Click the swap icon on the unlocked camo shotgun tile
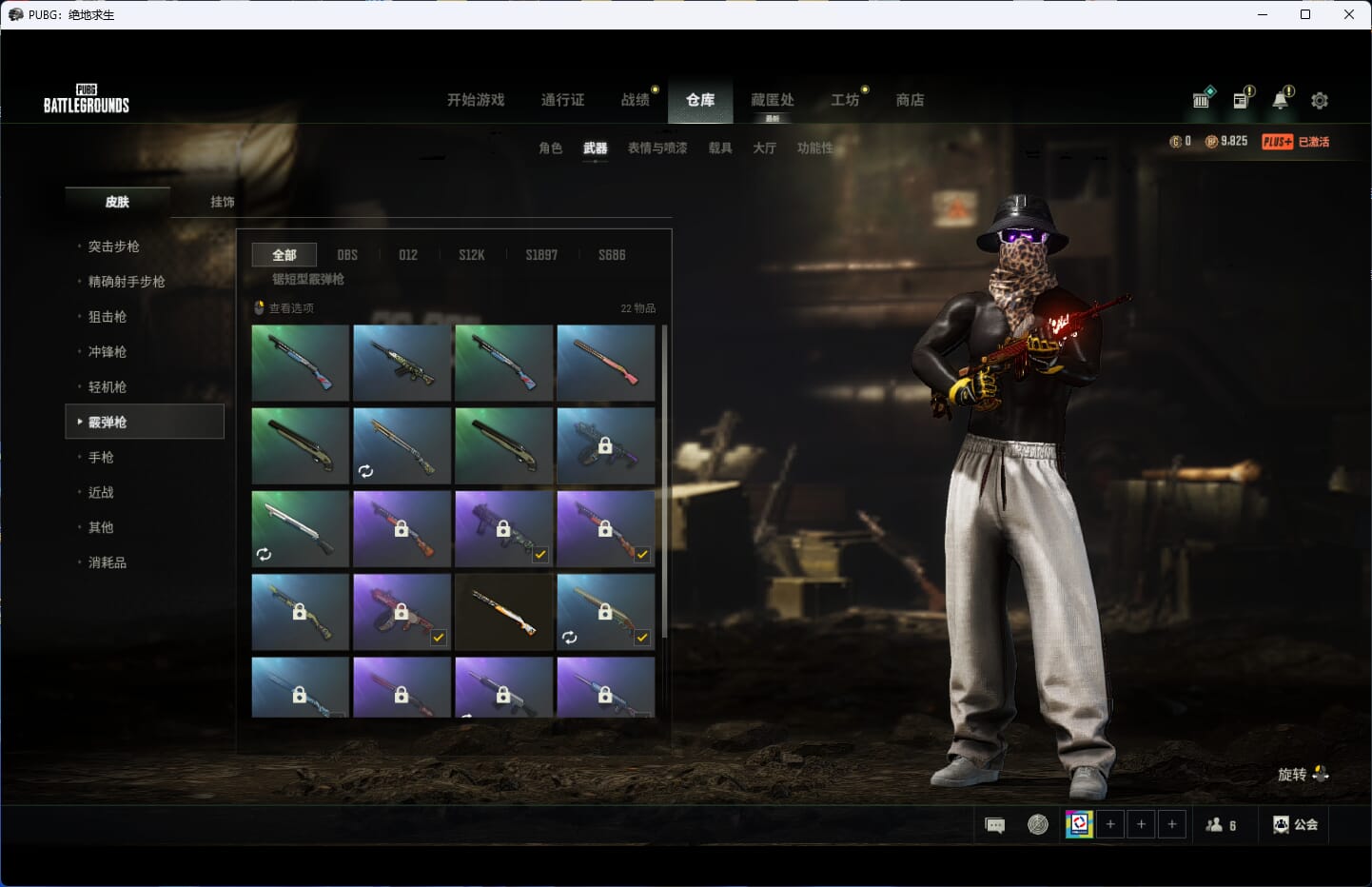 click(366, 471)
